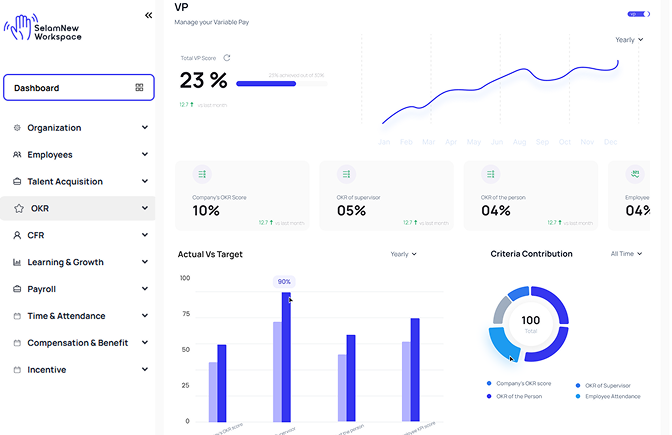Click the star icon next to OKR
The width and height of the screenshot is (672, 435).
[x=18, y=209]
